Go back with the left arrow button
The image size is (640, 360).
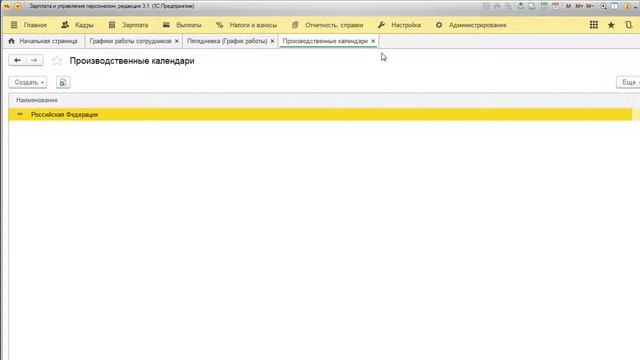[x=17, y=60]
